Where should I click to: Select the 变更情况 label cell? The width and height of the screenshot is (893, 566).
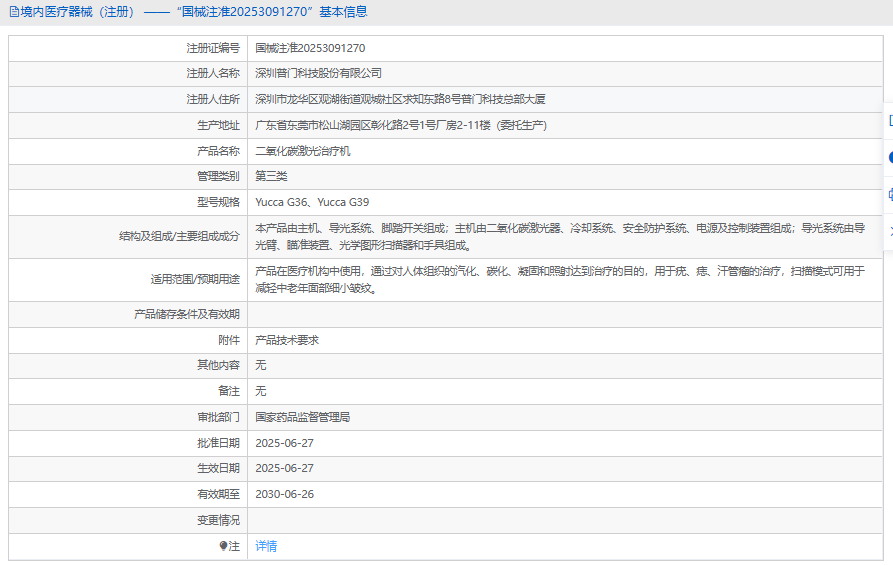(x=128, y=520)
